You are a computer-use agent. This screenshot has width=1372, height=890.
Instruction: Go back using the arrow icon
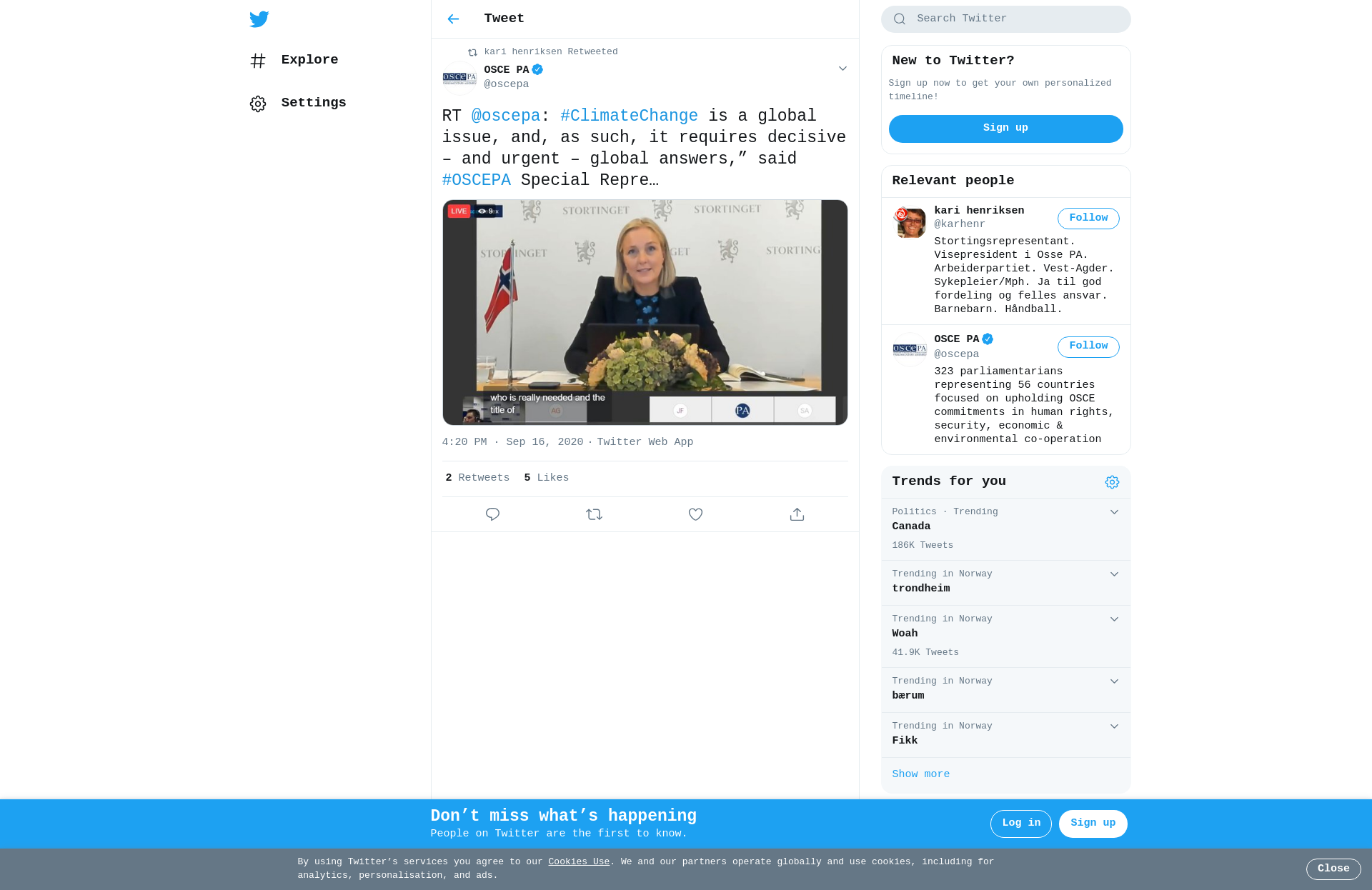[x=453, y=19]
